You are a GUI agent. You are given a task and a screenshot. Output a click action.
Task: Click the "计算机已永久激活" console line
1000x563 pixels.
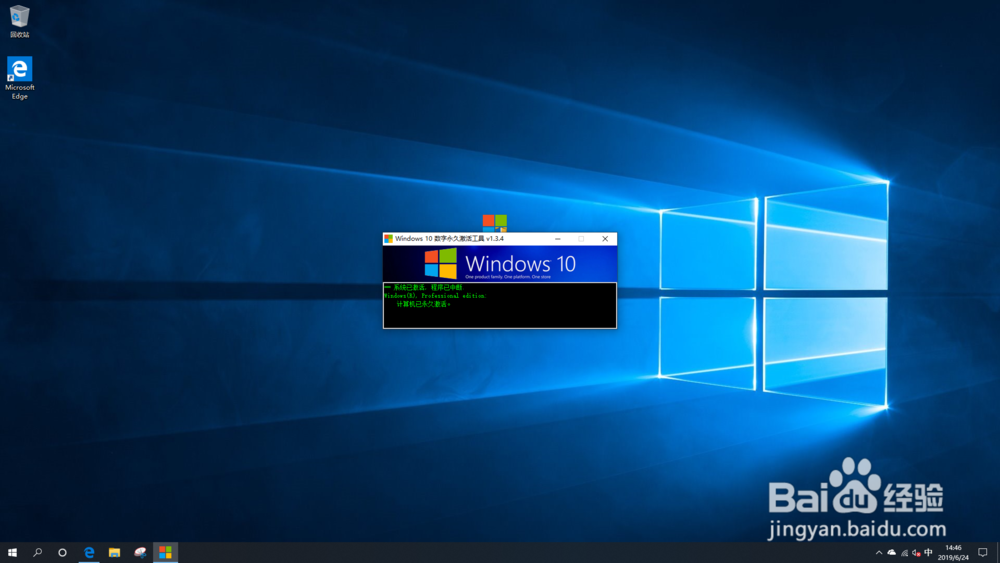[x=423, y=304]
